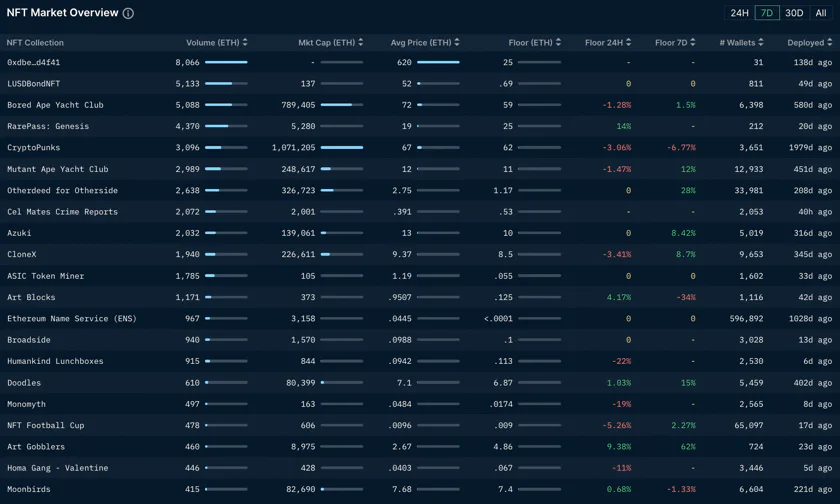Image resolution: width=840 pixels, height=504 pixels.
Task: Click the NFT Collection column header
Action: pyautogui.click(x=35, y=42)
